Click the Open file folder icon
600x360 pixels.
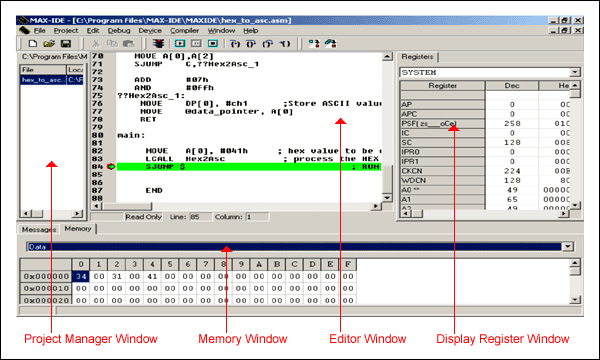pos(49,44)
